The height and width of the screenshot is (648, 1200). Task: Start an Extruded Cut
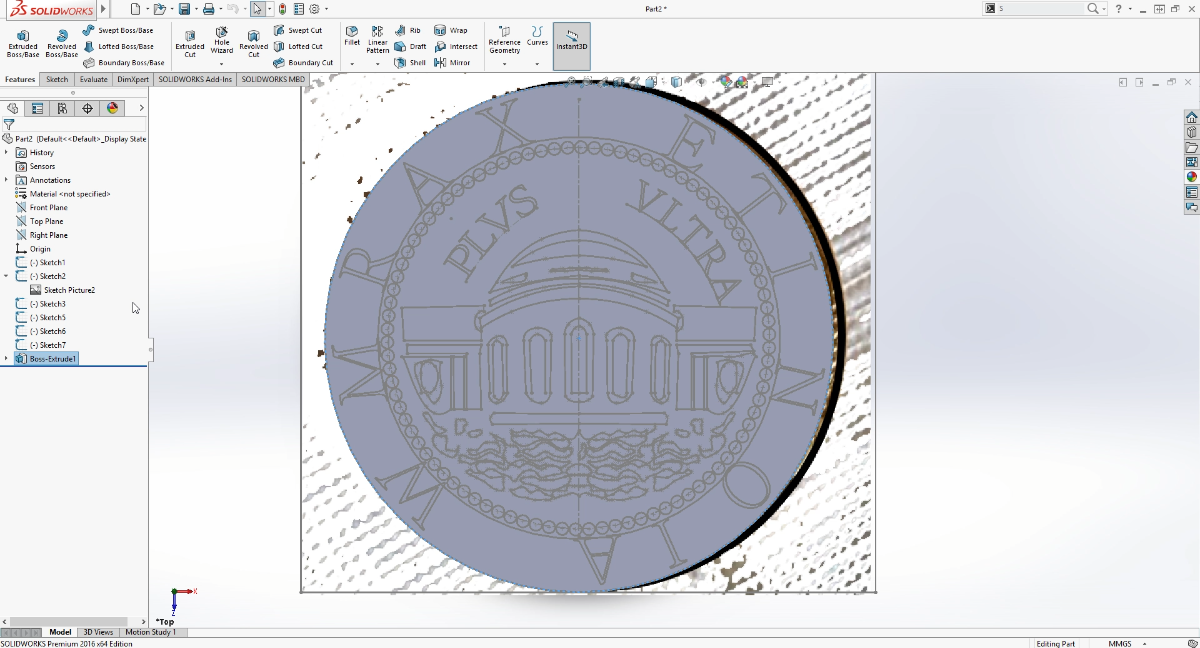click(x=190, y=45)
